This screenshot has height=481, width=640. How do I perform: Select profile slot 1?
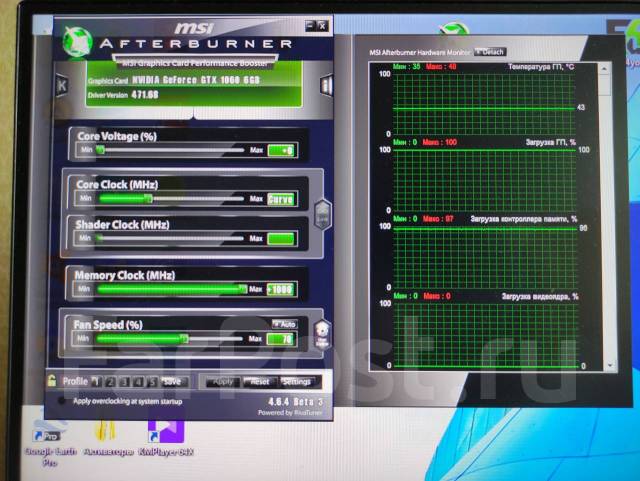(98, 381)
